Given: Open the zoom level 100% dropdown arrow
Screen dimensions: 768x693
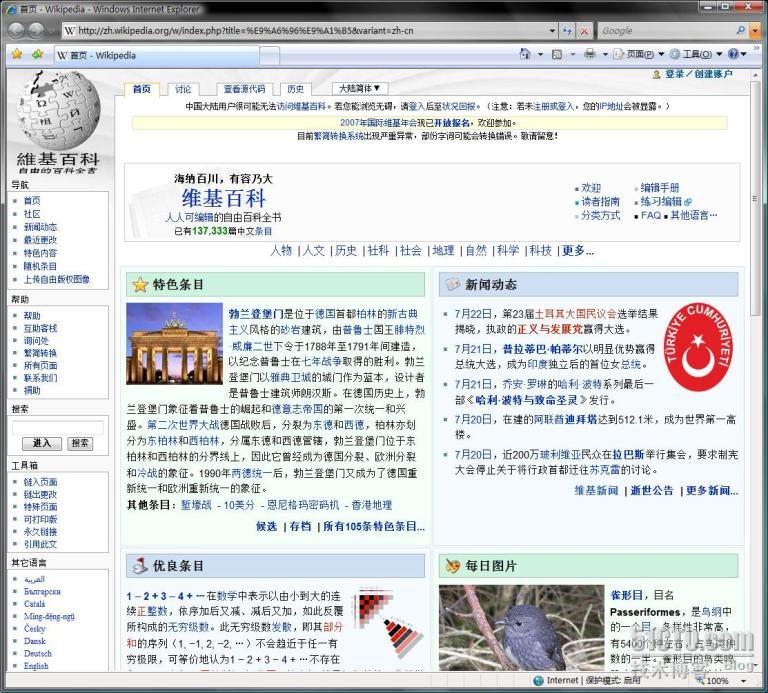Looking at the screenshot, I should 744,681.
